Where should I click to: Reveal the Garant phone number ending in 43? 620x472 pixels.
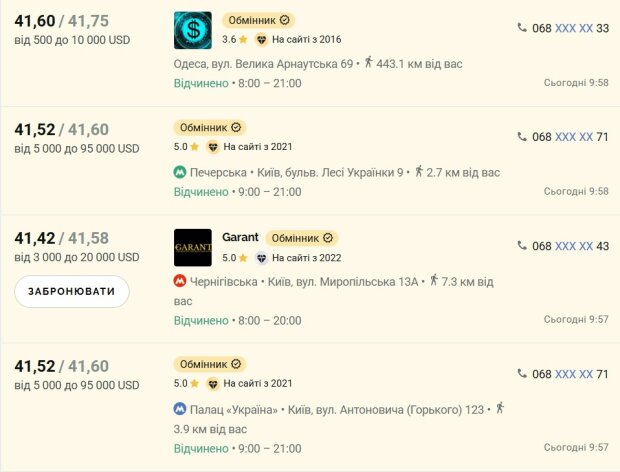pos(574,246)
